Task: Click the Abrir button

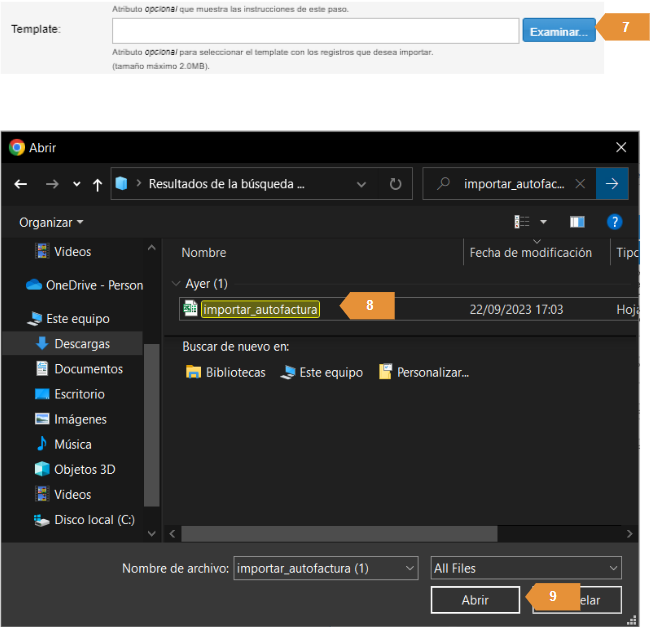Action: pos(475,600)
